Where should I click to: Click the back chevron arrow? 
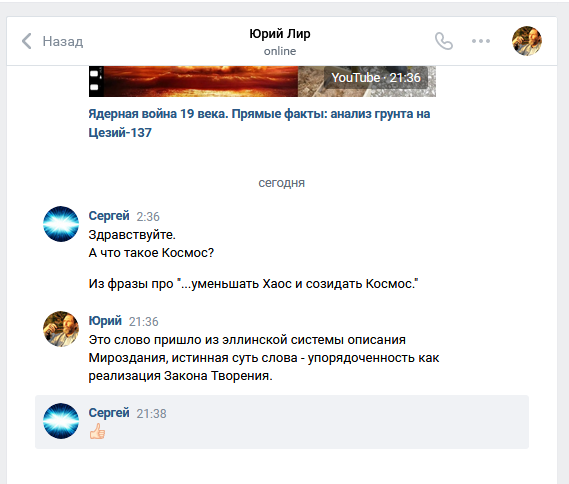[26, 41]
